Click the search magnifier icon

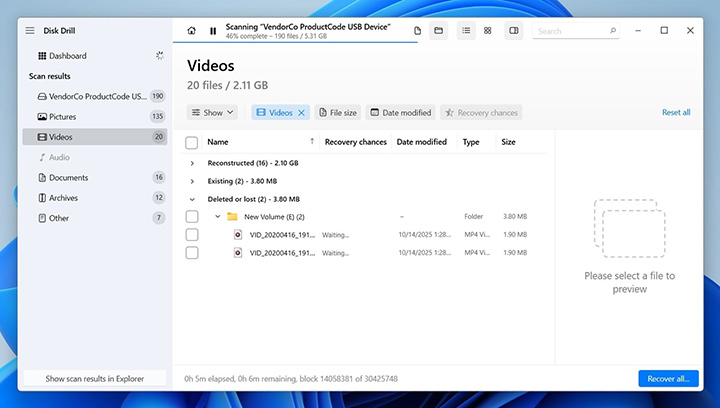(613, 31)
